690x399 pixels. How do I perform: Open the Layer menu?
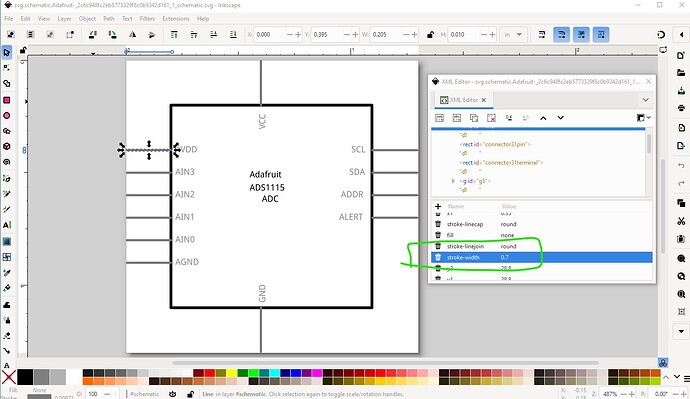click(x=64, y=18)
